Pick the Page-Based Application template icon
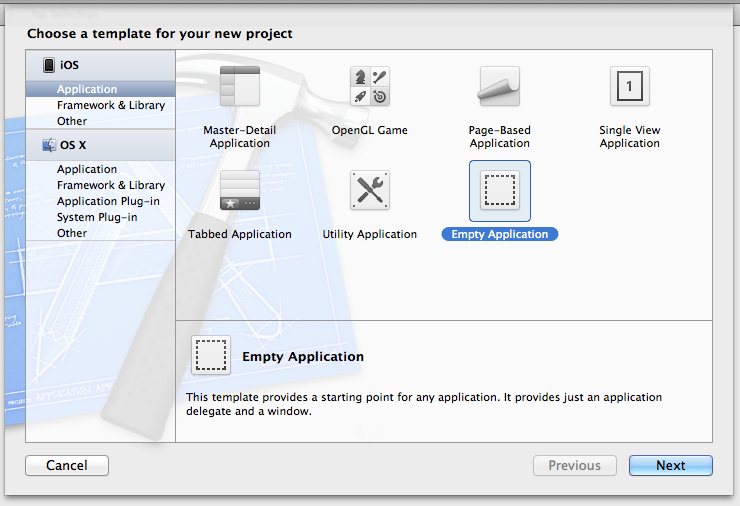 [499, 86]
